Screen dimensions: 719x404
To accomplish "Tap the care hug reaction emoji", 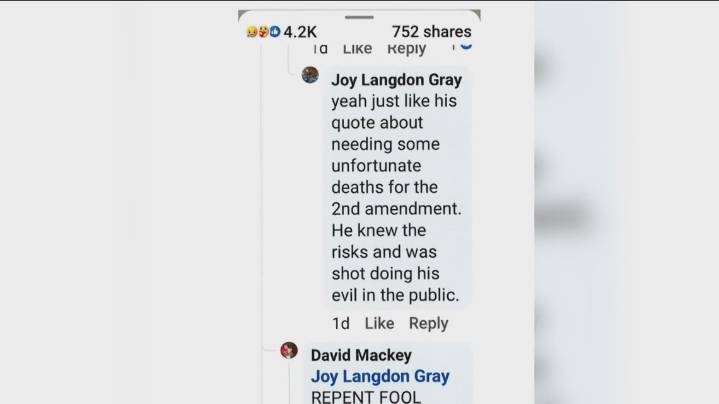I will coord(263,32).
